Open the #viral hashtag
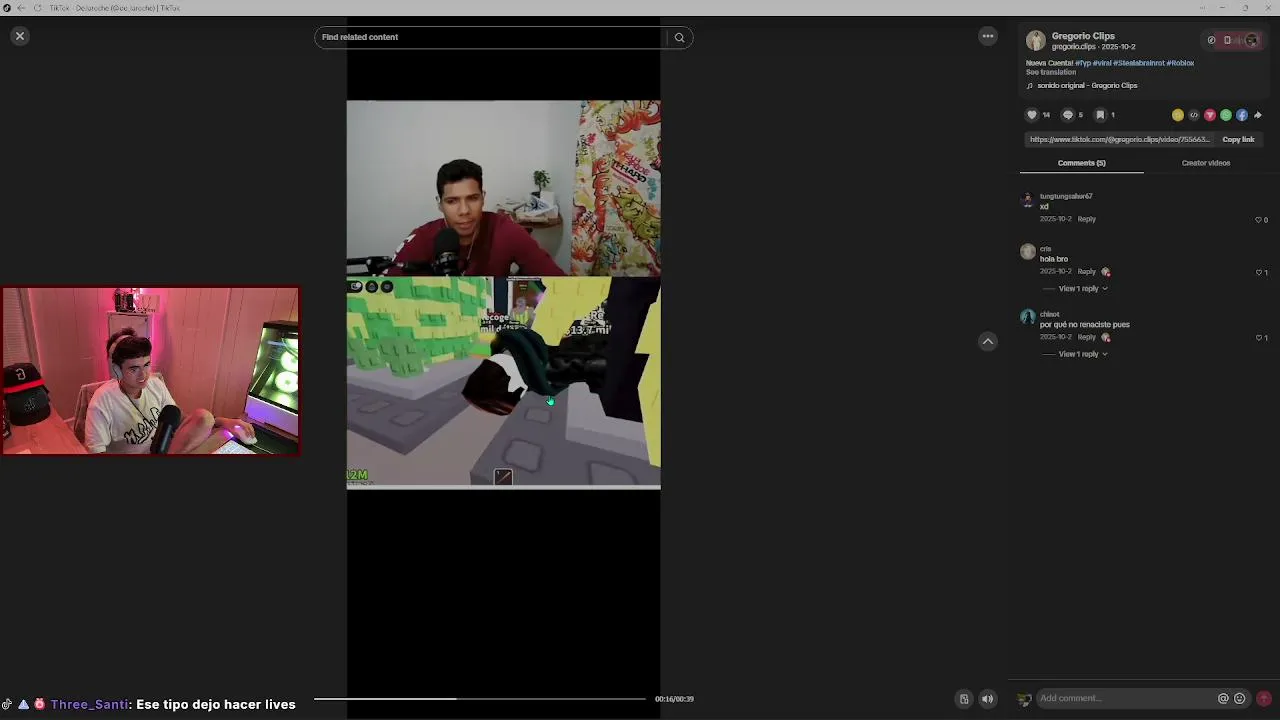Screen dimensions: 1280x720 pyautogui.click(x=1102, y=63)
